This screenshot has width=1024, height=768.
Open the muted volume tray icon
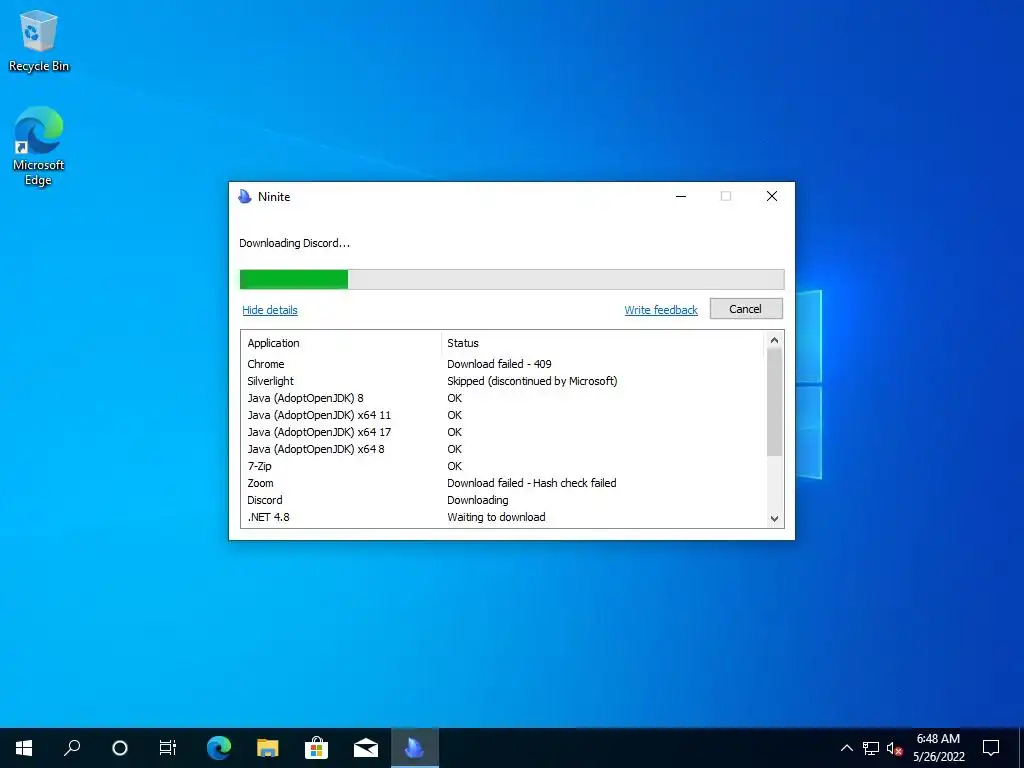[894, 748]
